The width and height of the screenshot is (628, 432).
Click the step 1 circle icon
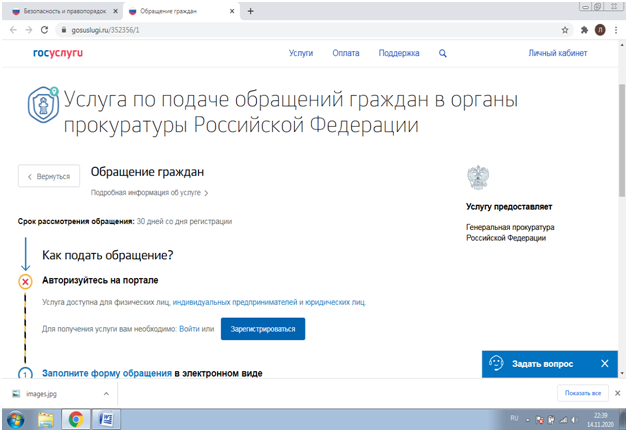(25, 374)
